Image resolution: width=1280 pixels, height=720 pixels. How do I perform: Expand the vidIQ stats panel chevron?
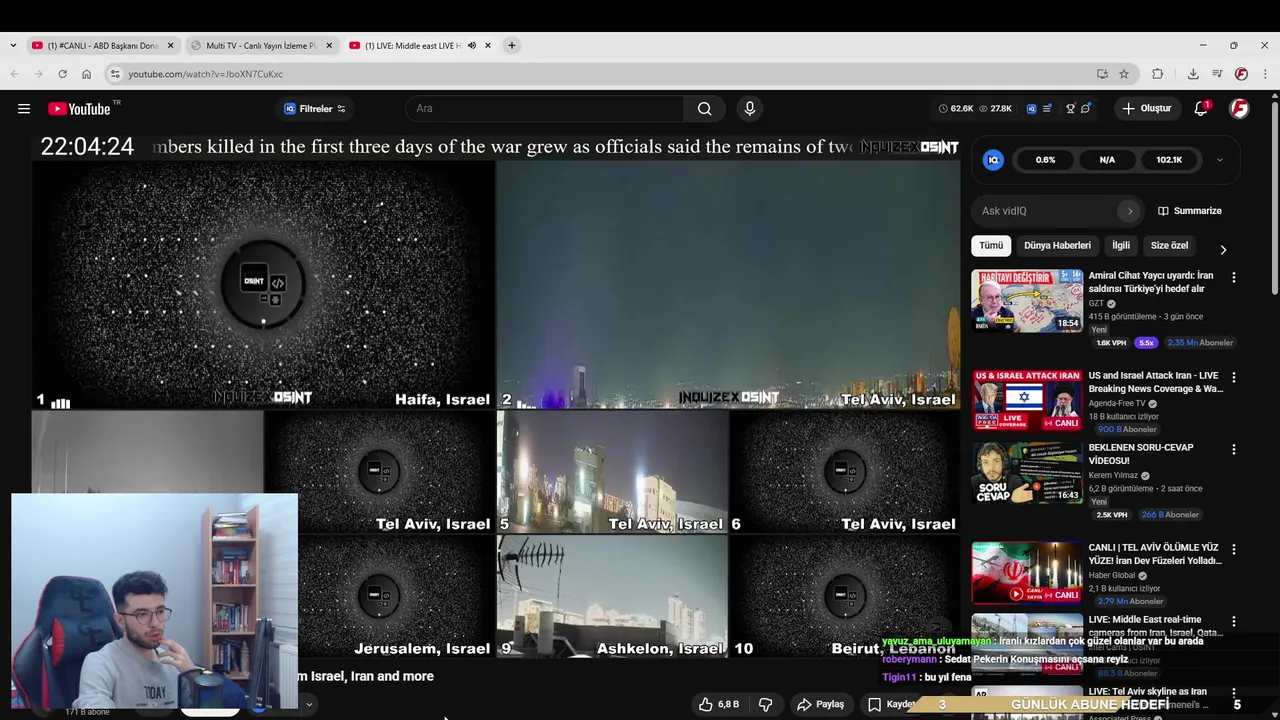pos(1219,160)
